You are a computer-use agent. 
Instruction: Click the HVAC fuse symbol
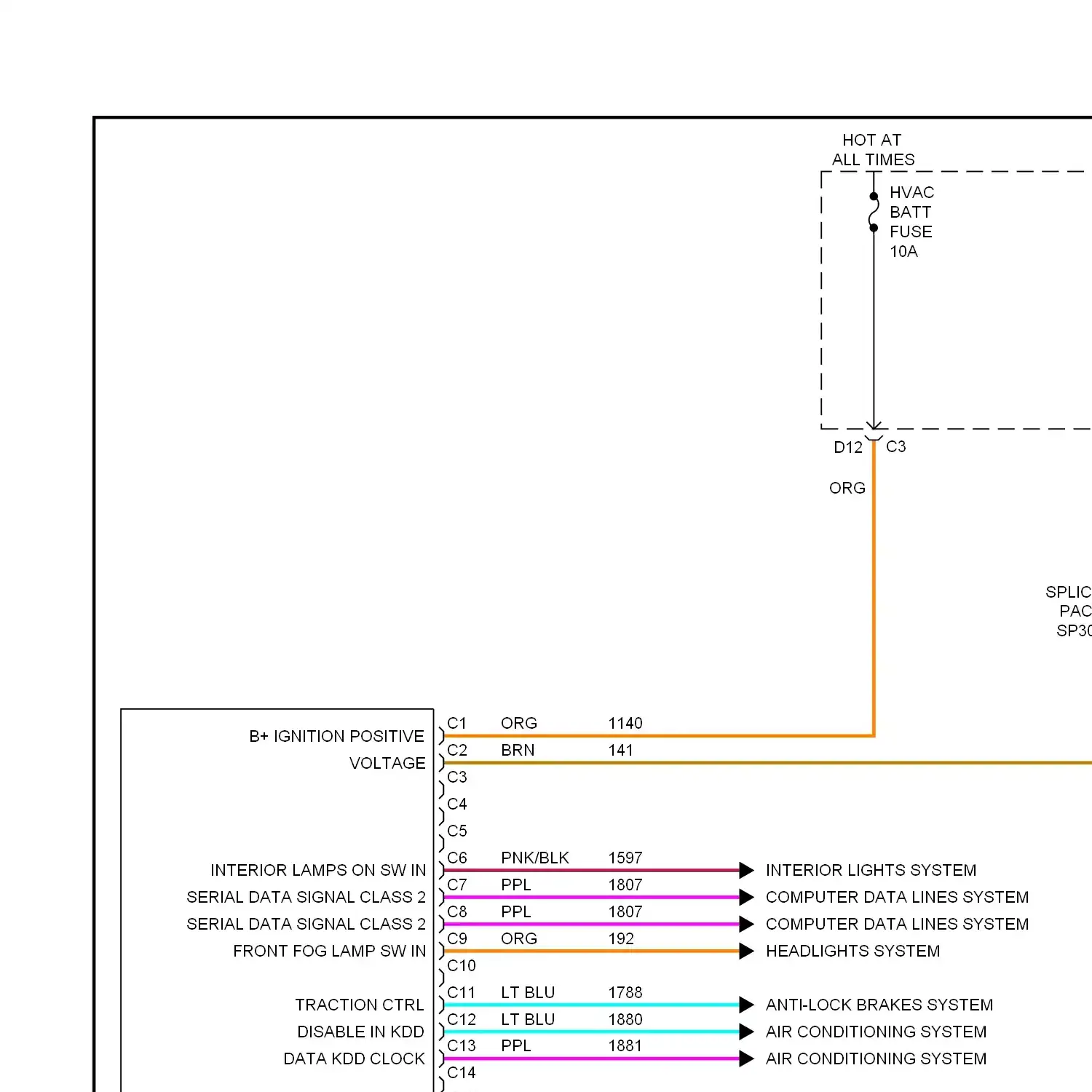[874, 212]
